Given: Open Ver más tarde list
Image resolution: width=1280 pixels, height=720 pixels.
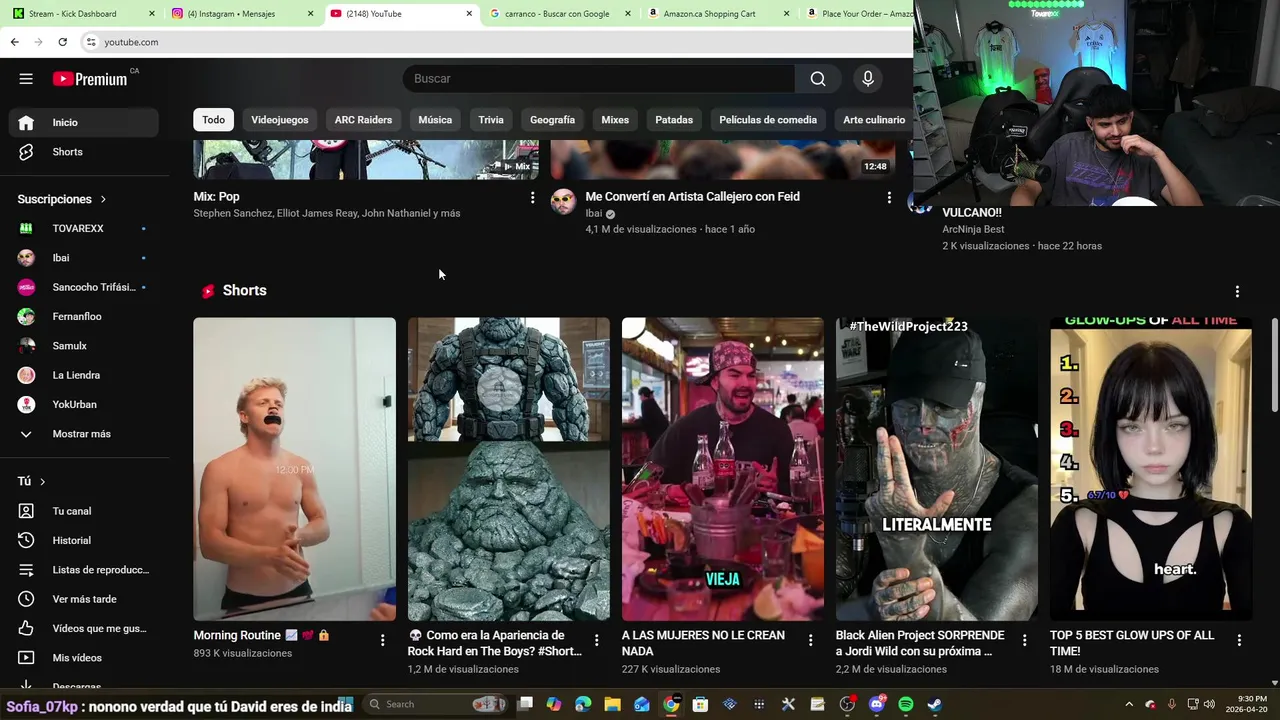Looking at the screenshot, I should 84,599.
